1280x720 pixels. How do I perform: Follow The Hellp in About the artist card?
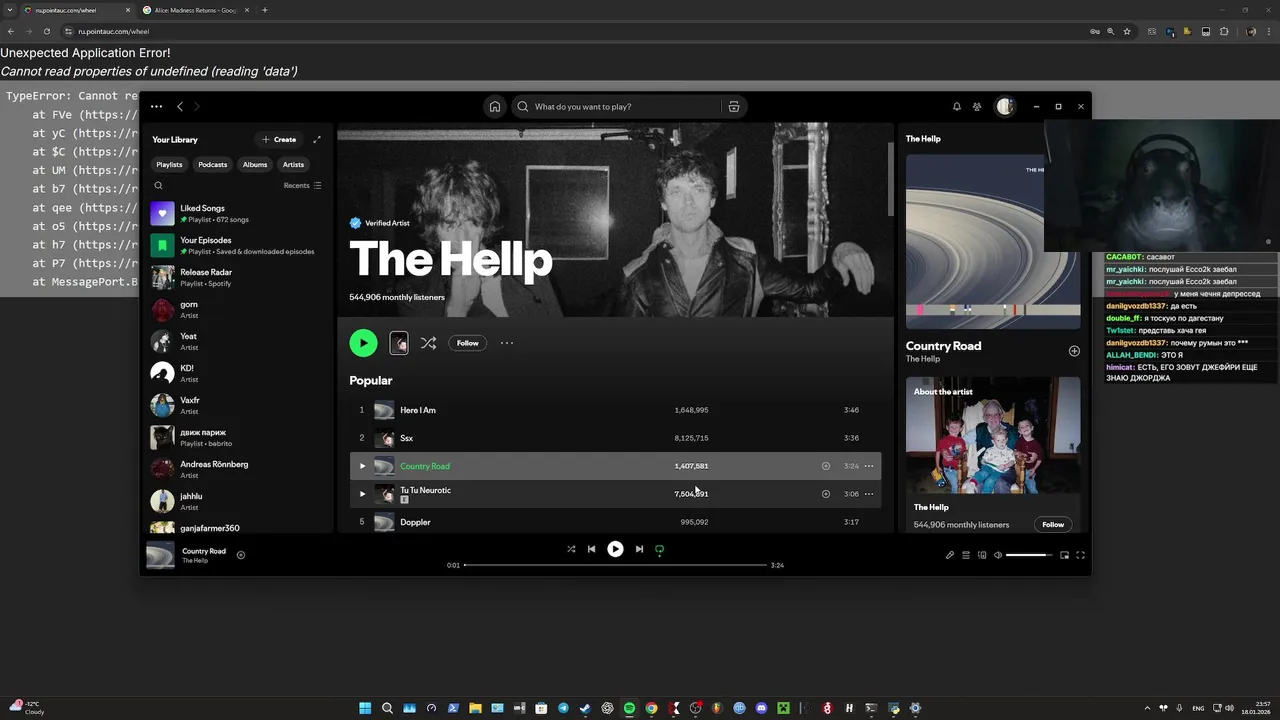point(1053,524)
